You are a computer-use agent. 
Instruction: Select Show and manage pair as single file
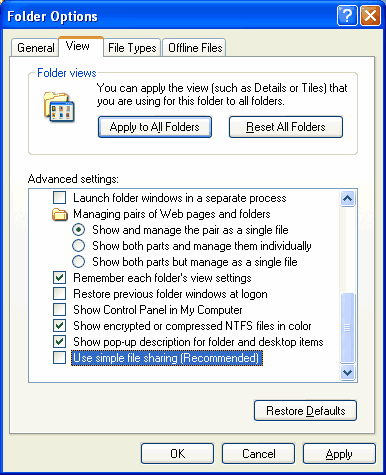coord(79,230)
